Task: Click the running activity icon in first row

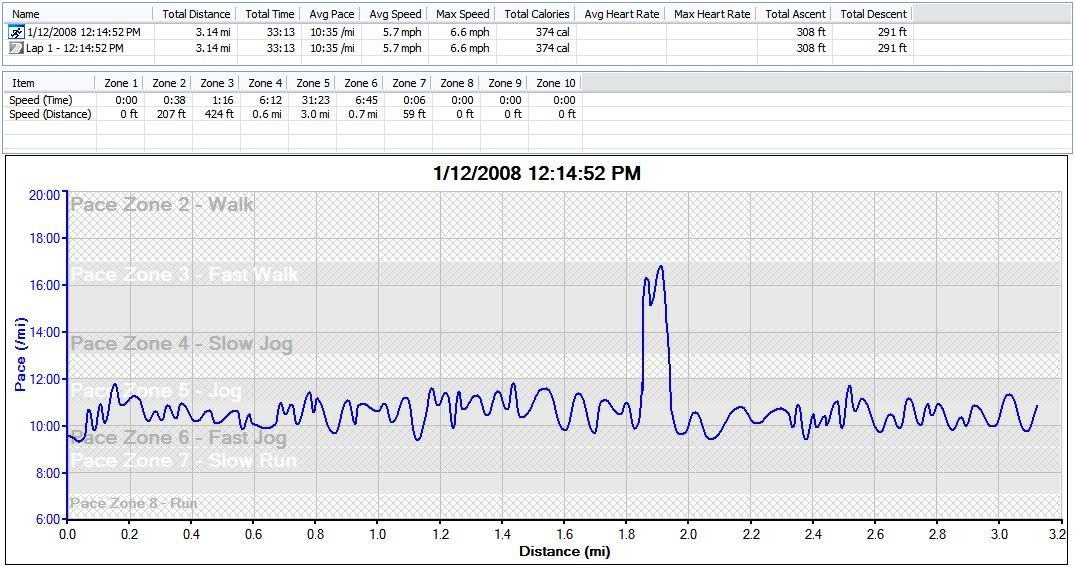Action: [x=15, y=32]
